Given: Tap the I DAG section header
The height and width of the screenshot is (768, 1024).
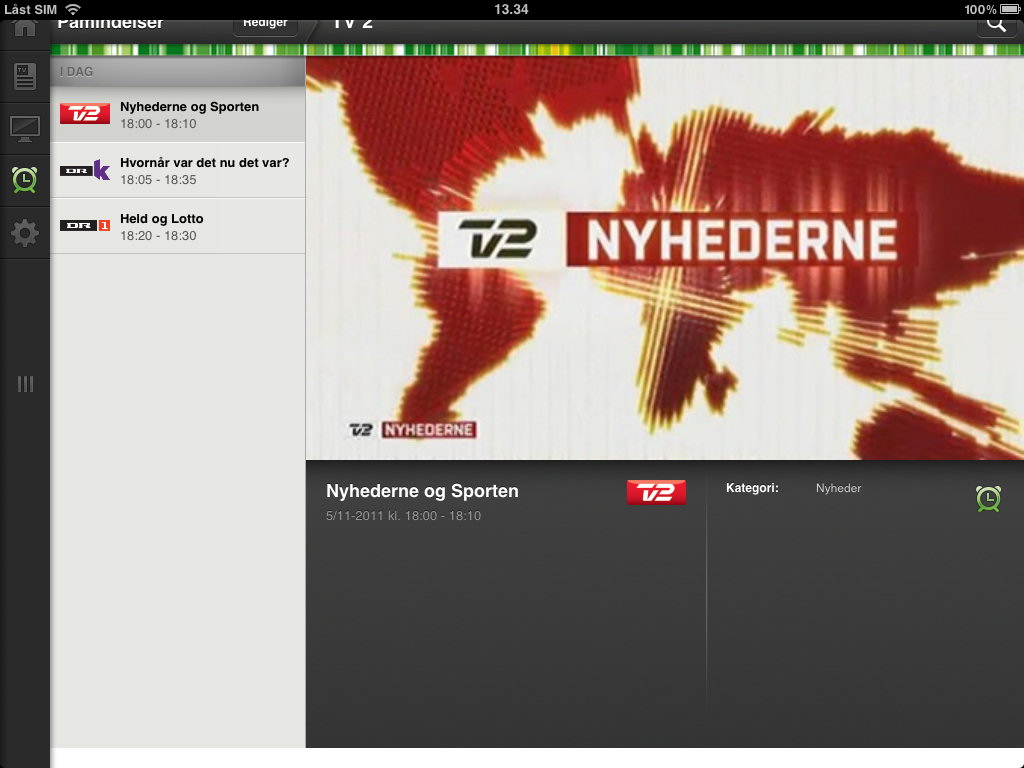Looking at the screenshot, I should coord(178,72).
